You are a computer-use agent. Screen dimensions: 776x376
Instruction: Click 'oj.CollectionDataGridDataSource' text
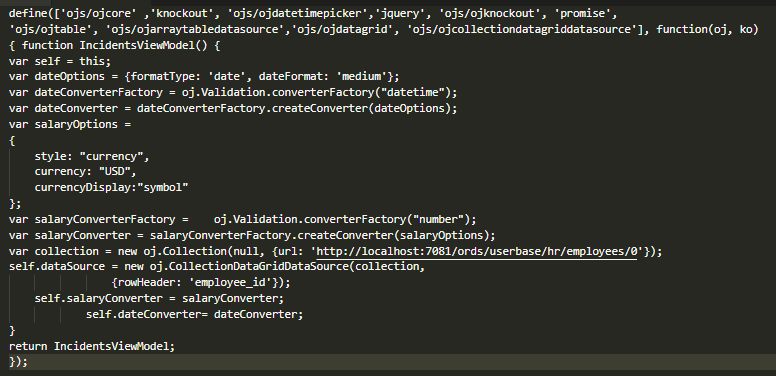coord(249,267)
